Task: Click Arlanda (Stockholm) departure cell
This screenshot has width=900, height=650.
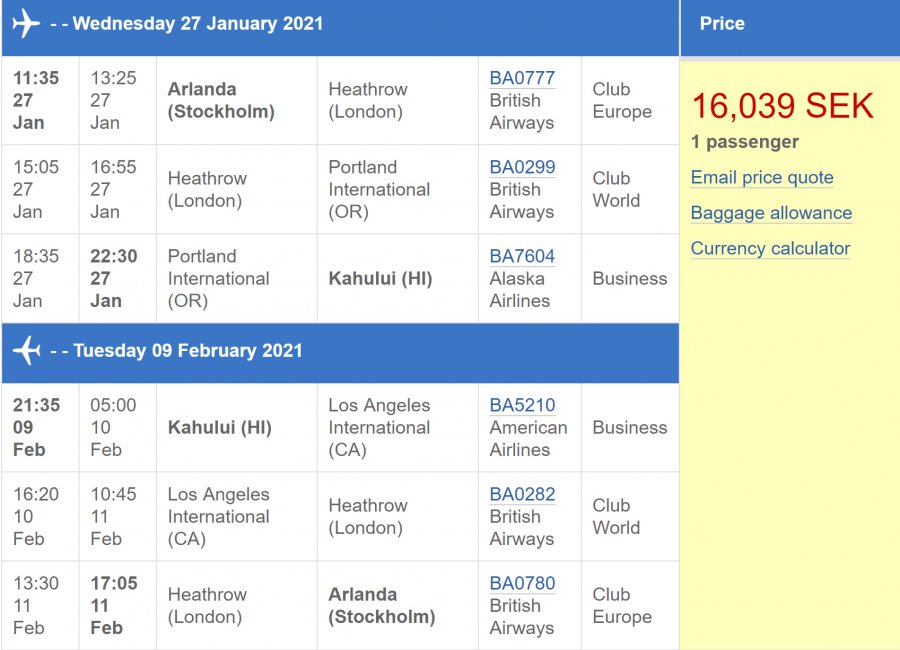Action: click(221, 100)
